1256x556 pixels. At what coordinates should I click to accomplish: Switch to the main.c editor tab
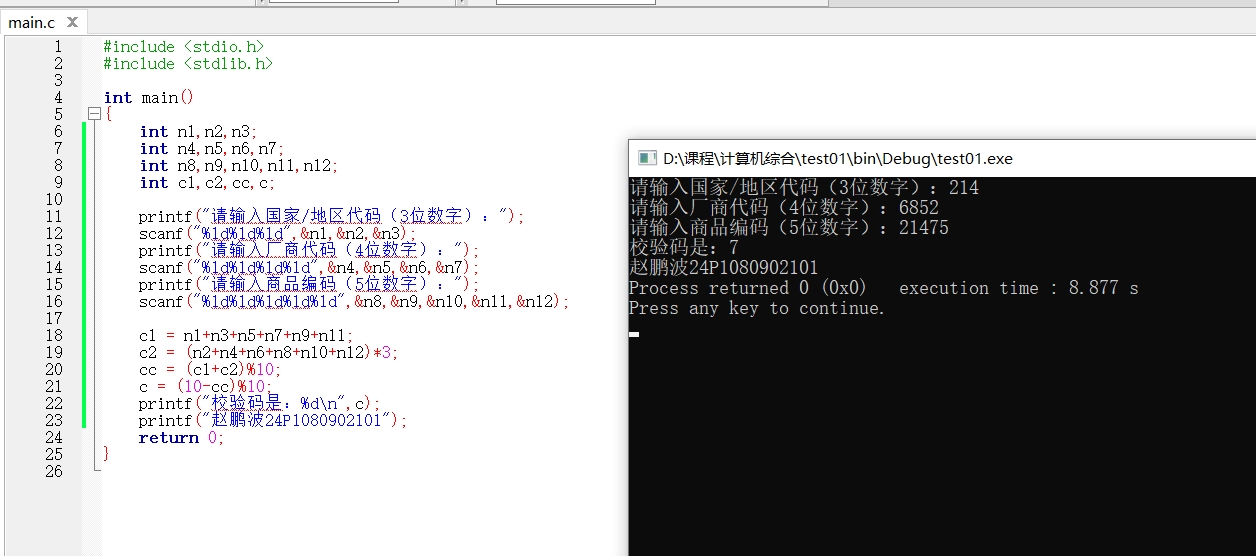(x=32, y=22)
